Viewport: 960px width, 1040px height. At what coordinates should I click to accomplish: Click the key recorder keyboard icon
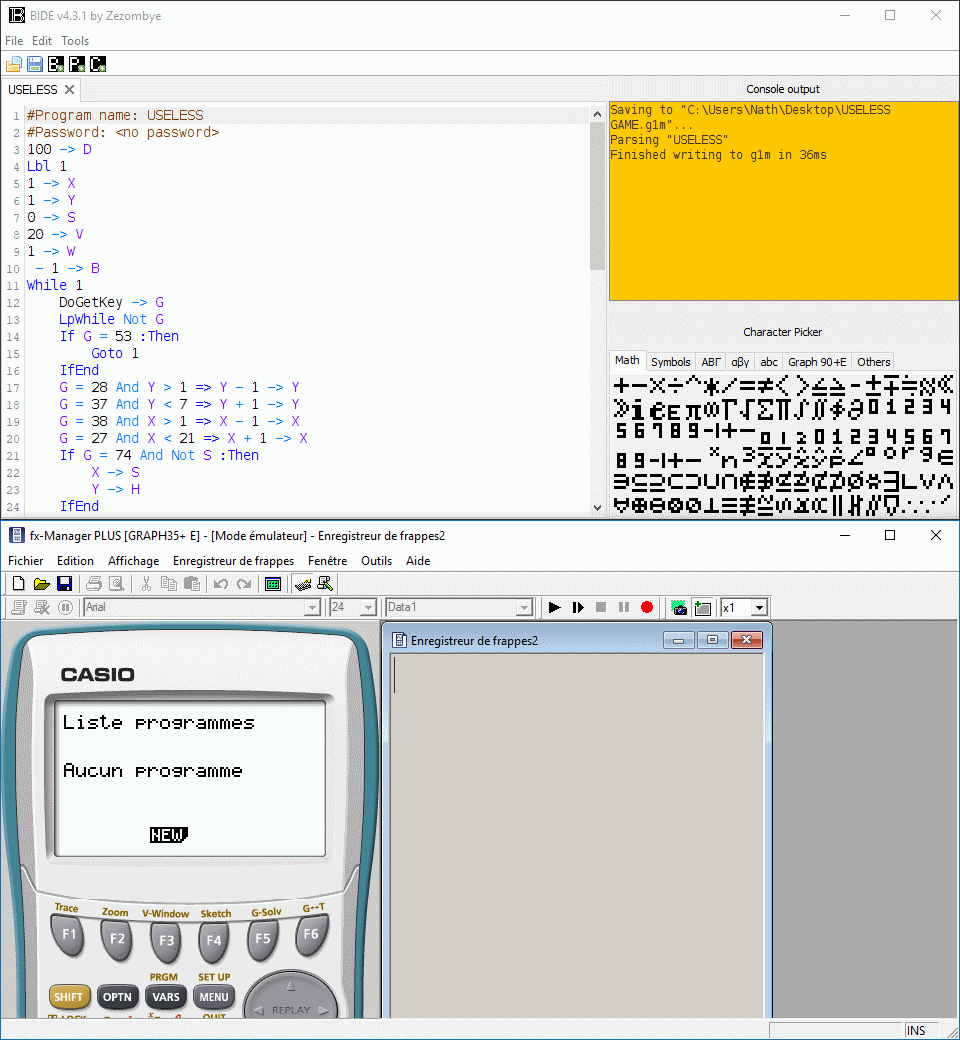(303, 584)
